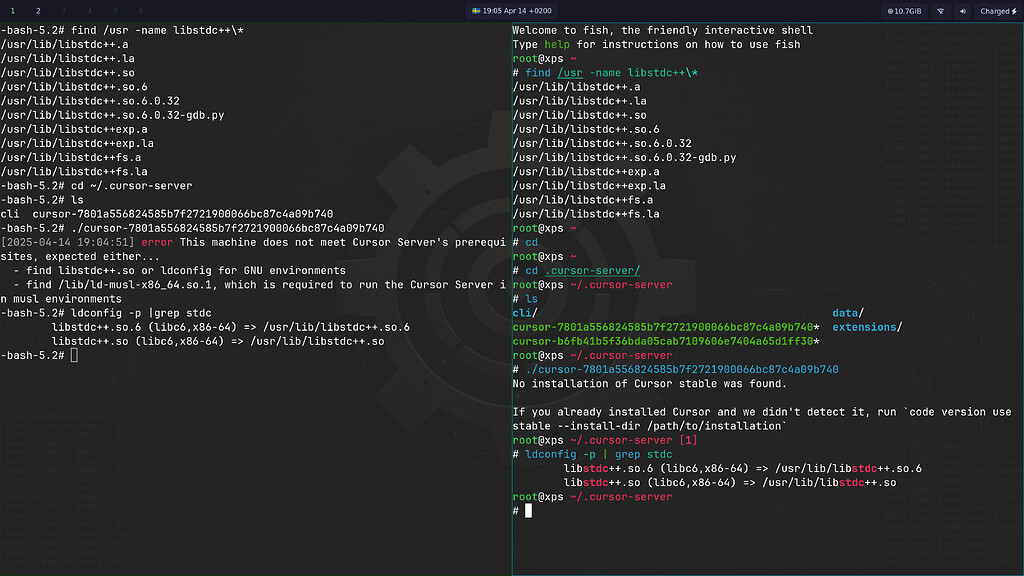Viewport: 1024px width, 576px height.
Task: Toggle Wi-Fi using the network indicator
Action: coord(941,11)
